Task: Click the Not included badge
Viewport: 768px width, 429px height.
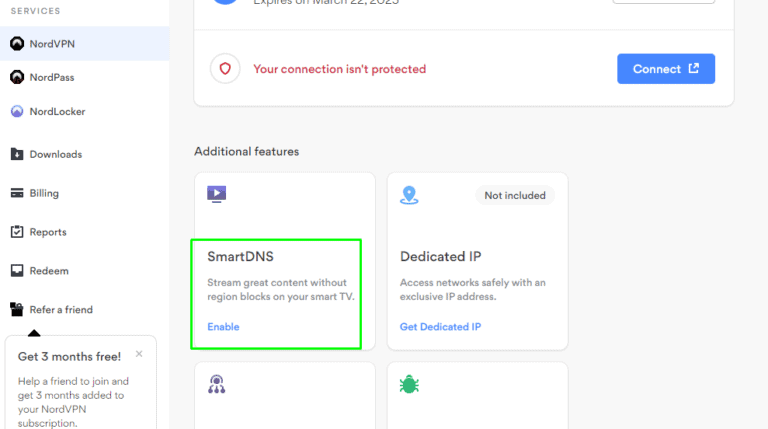Action: 515,196
